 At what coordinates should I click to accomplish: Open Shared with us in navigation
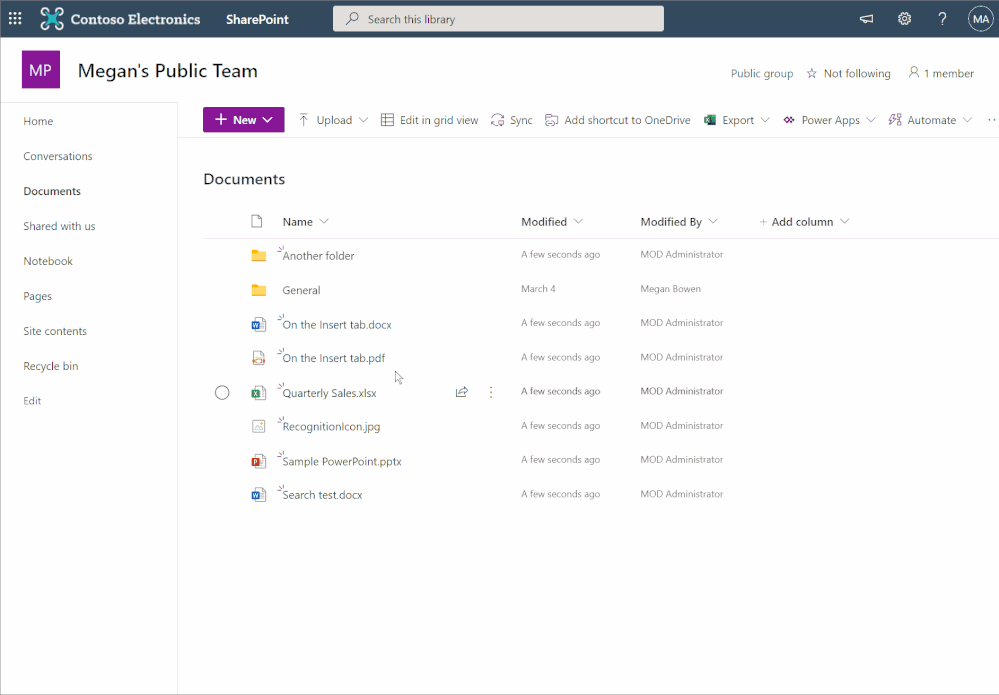59,226
